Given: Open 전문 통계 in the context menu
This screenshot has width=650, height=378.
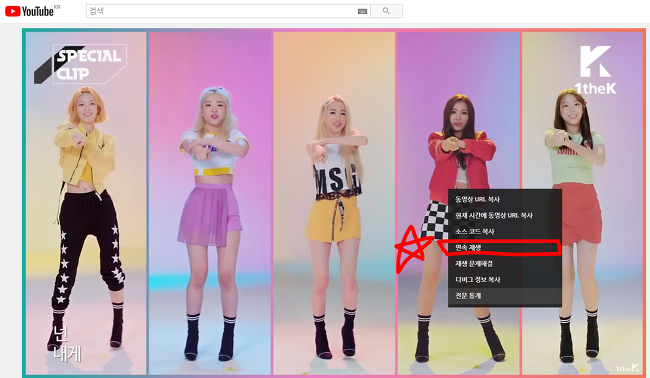Looking at the screenshot, I should click(x=505, y=296).
